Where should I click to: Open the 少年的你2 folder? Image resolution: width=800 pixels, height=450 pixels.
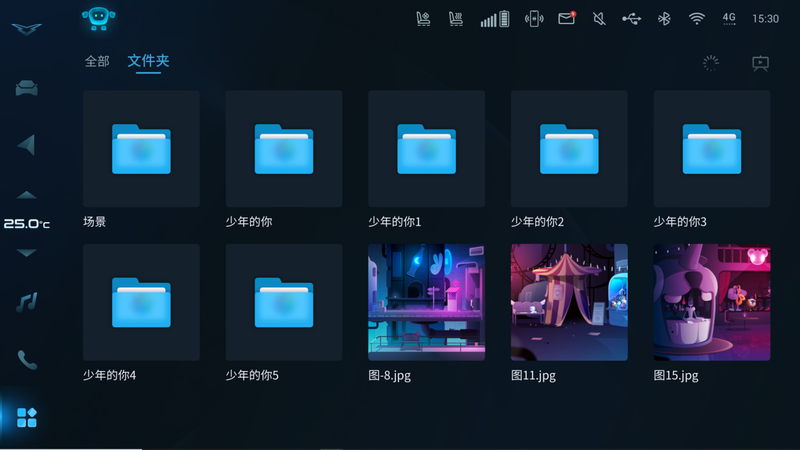[x=569, y=149]
